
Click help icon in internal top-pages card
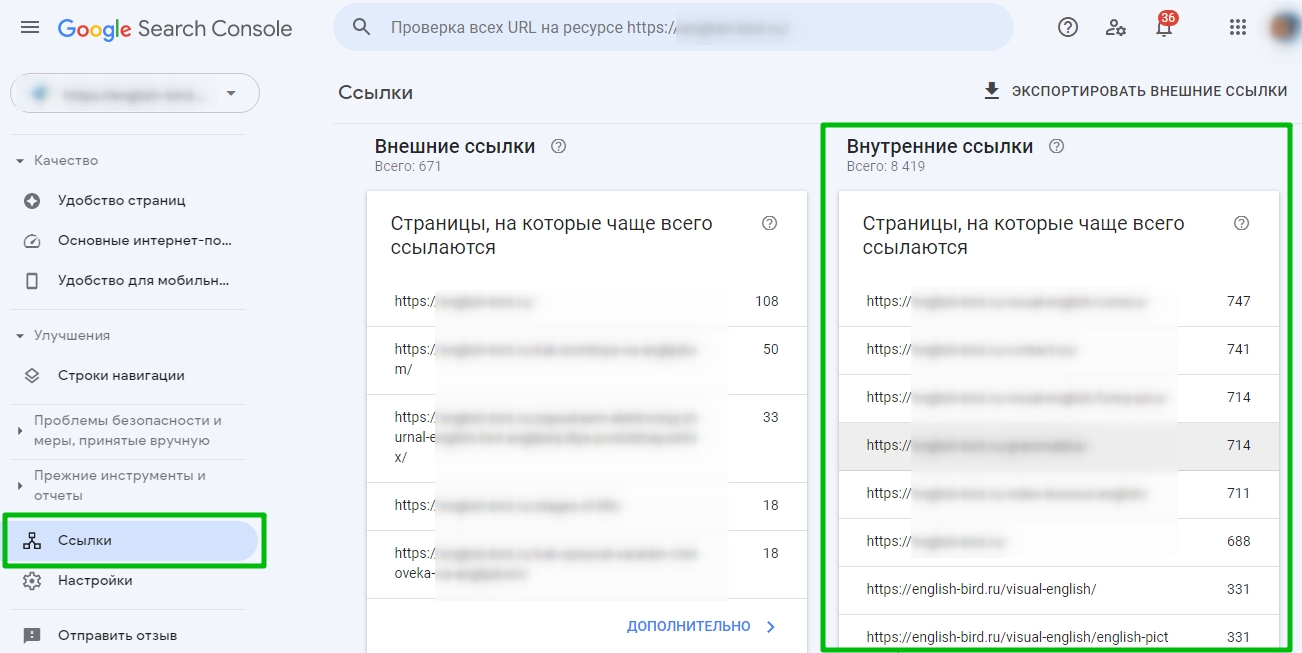point(1241,223)
